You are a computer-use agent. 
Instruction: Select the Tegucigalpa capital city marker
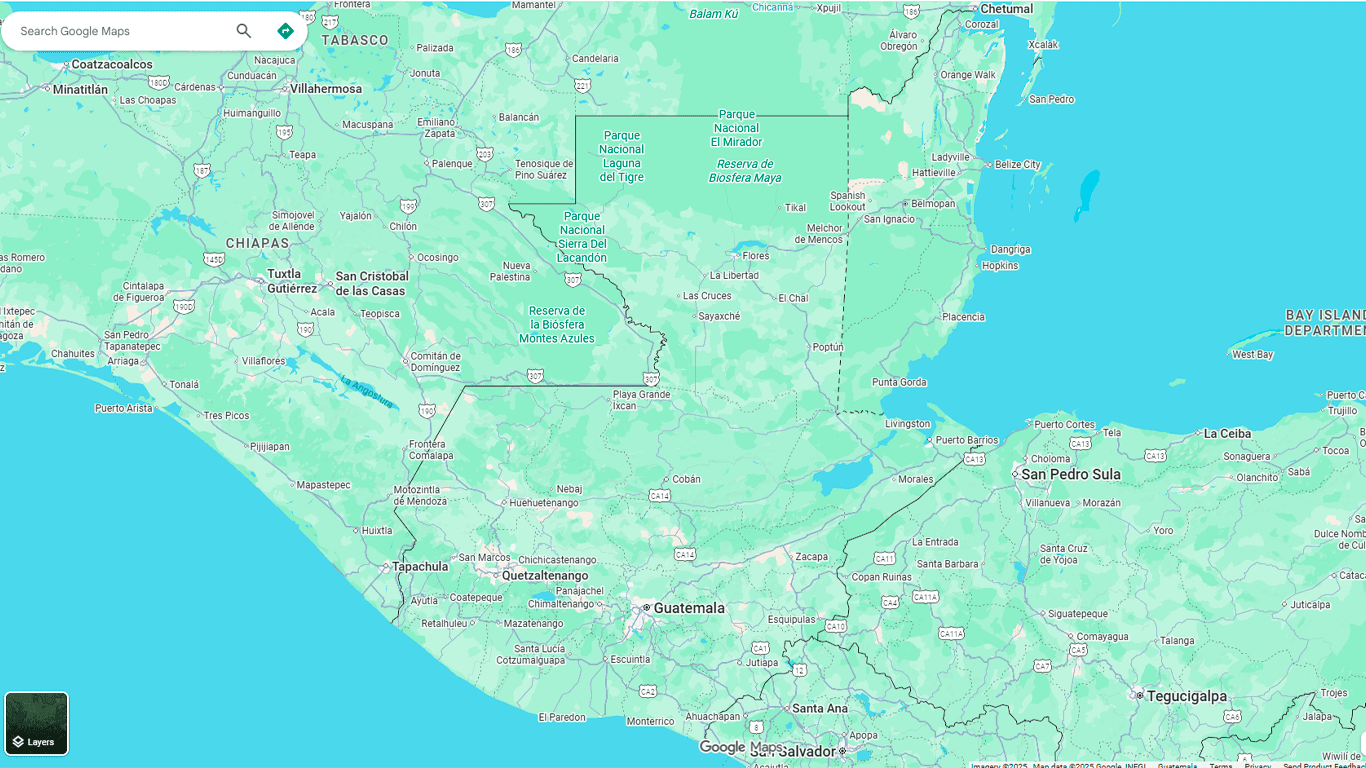(1139, 695)
